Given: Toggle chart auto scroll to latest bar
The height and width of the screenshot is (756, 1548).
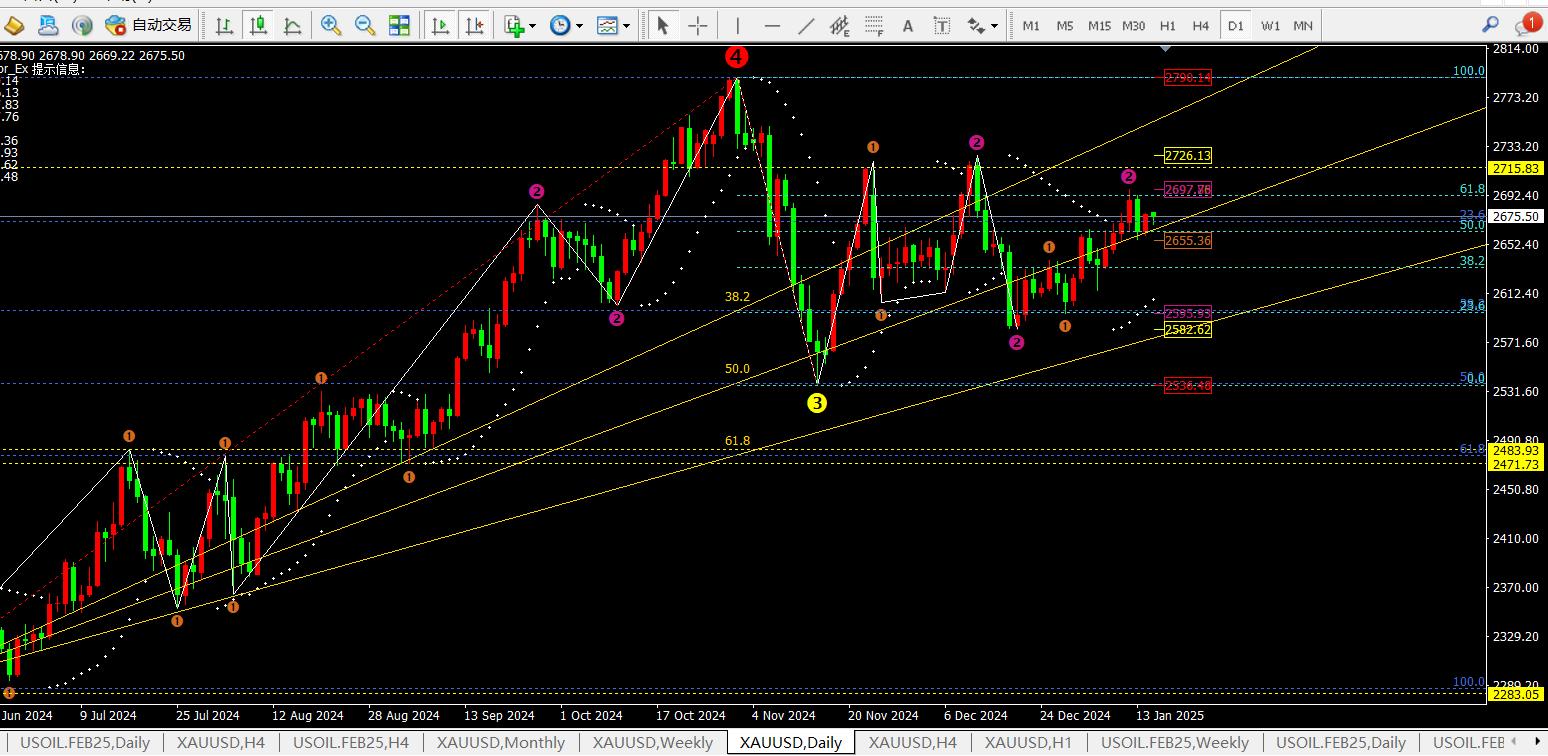Looking at the screenshot, I should click(439, 25).
